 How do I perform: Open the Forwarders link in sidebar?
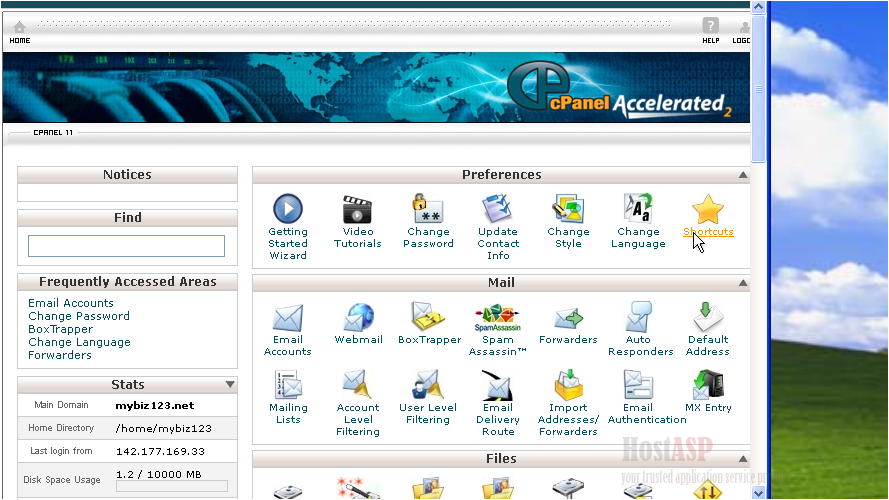pyautogui.click(x=60, y=355)
